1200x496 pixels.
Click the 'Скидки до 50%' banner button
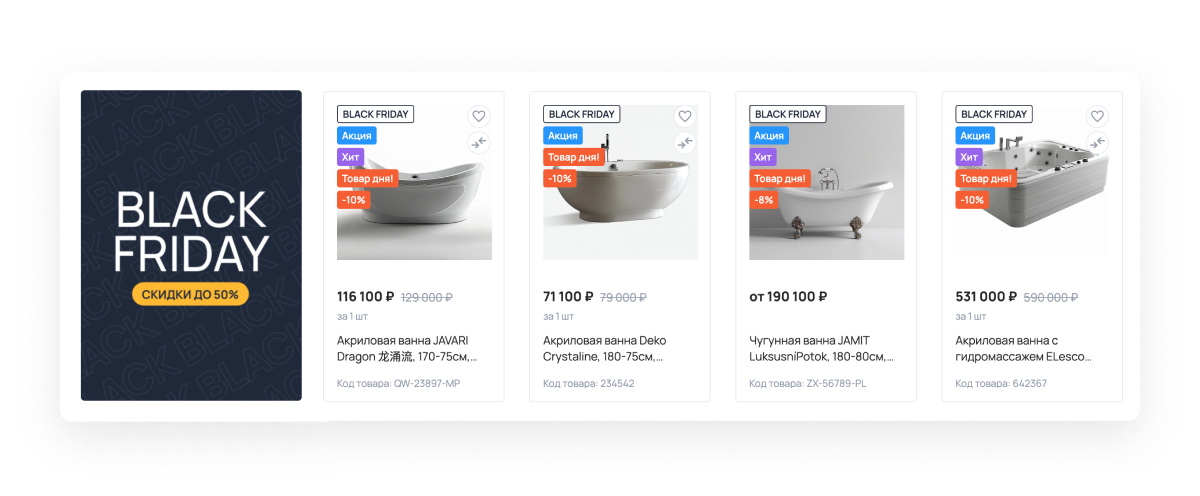pos(191,294)
